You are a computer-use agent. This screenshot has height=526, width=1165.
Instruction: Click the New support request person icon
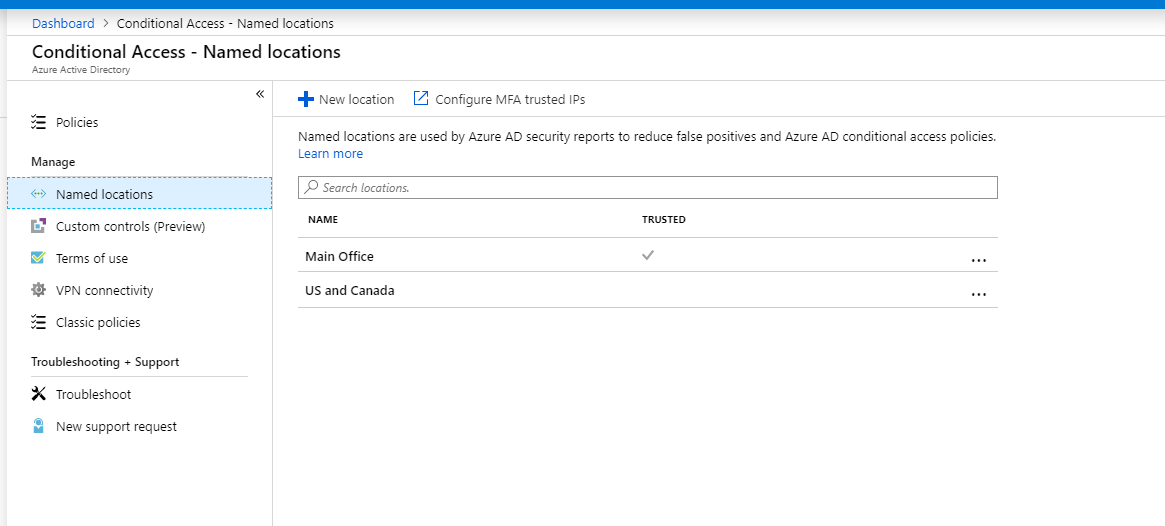click(39, 426)
